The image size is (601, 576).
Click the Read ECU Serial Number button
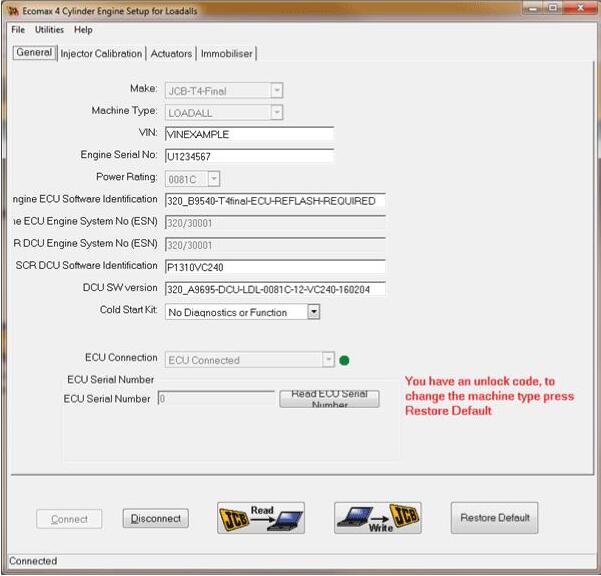330,399
